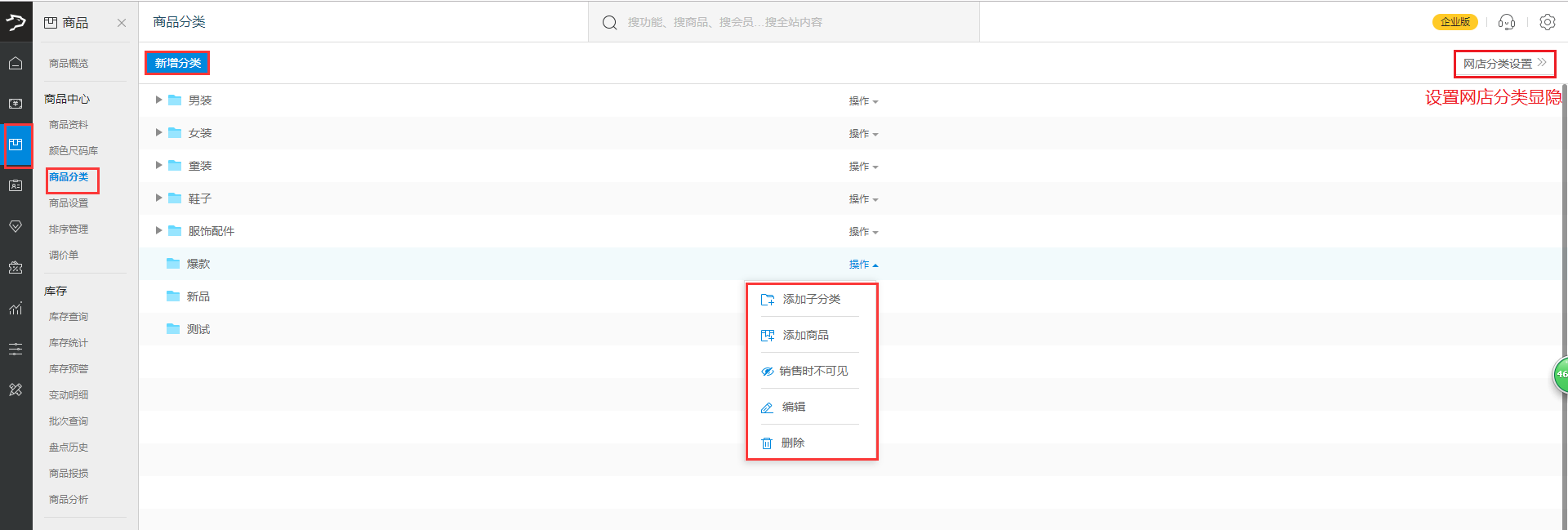The image size is (1568, 530).
Task: Select the product module icon in sidebar
Action: [x=16, y=145]
